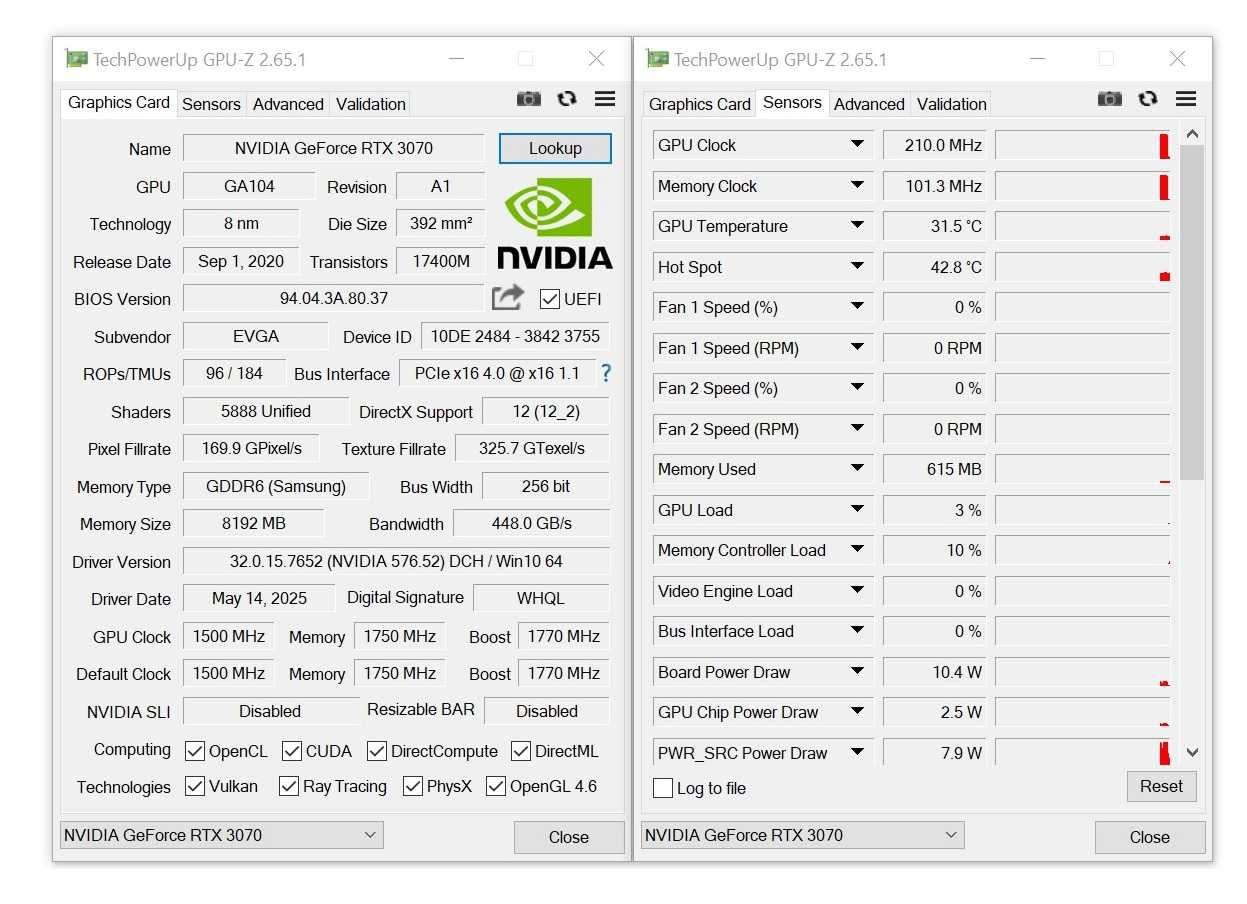Image resolution: width=1247 pixels, height=904 pixels.
Task: Toggle the UEFI checkbox
Action: click(549, 299)
